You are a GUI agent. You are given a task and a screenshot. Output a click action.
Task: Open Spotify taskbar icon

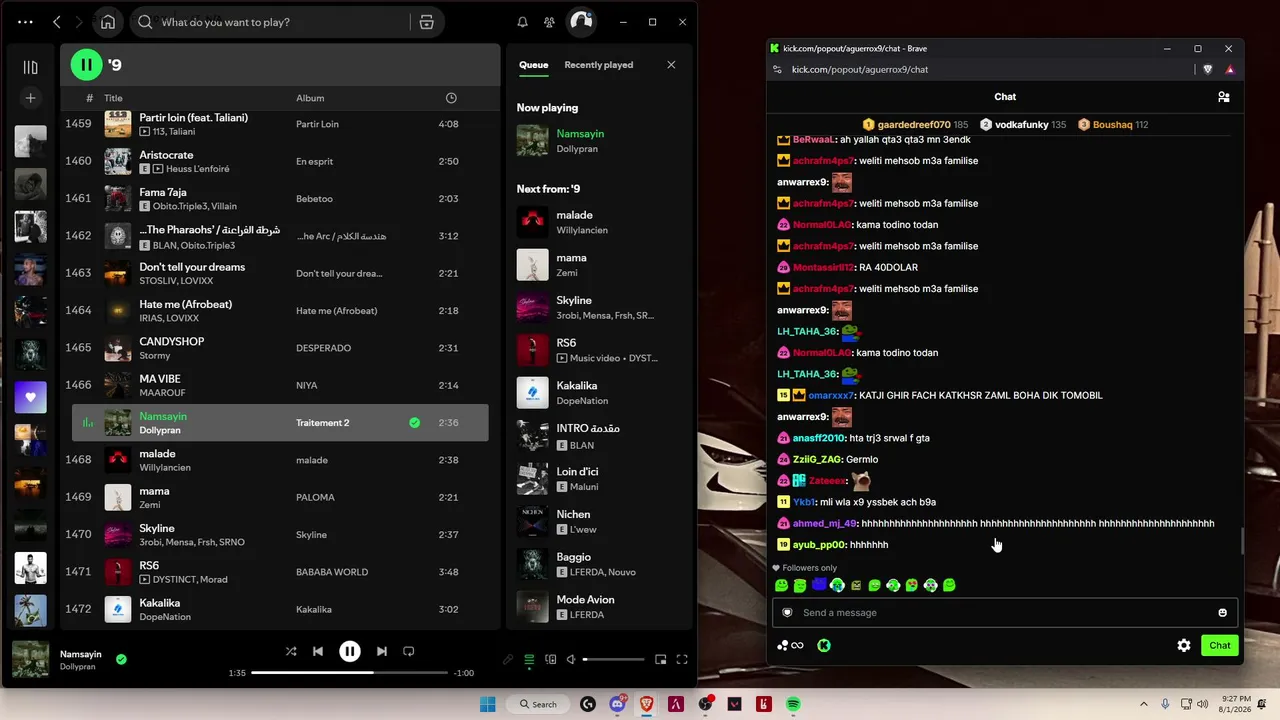(793, 704)
